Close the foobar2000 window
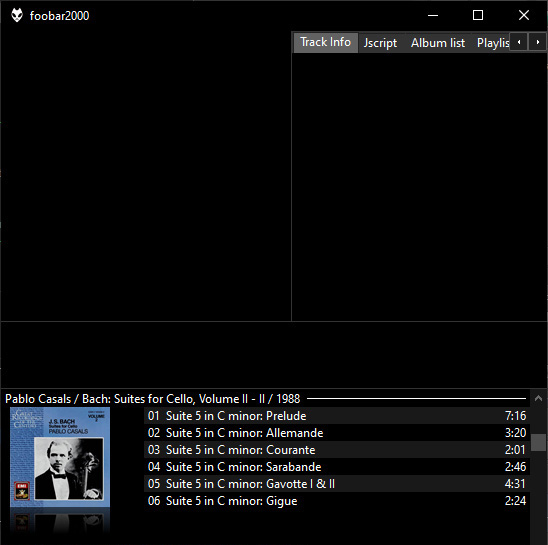Image resolution: width=548 pixels, height=545 pixels. (x=524, y=15)
